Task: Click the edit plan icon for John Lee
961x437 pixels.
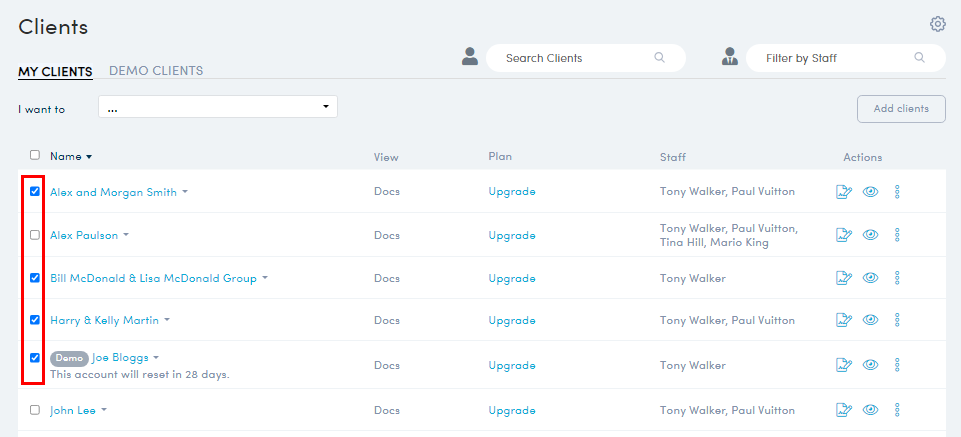Action: pyautogui.click(x=843, y=410)
